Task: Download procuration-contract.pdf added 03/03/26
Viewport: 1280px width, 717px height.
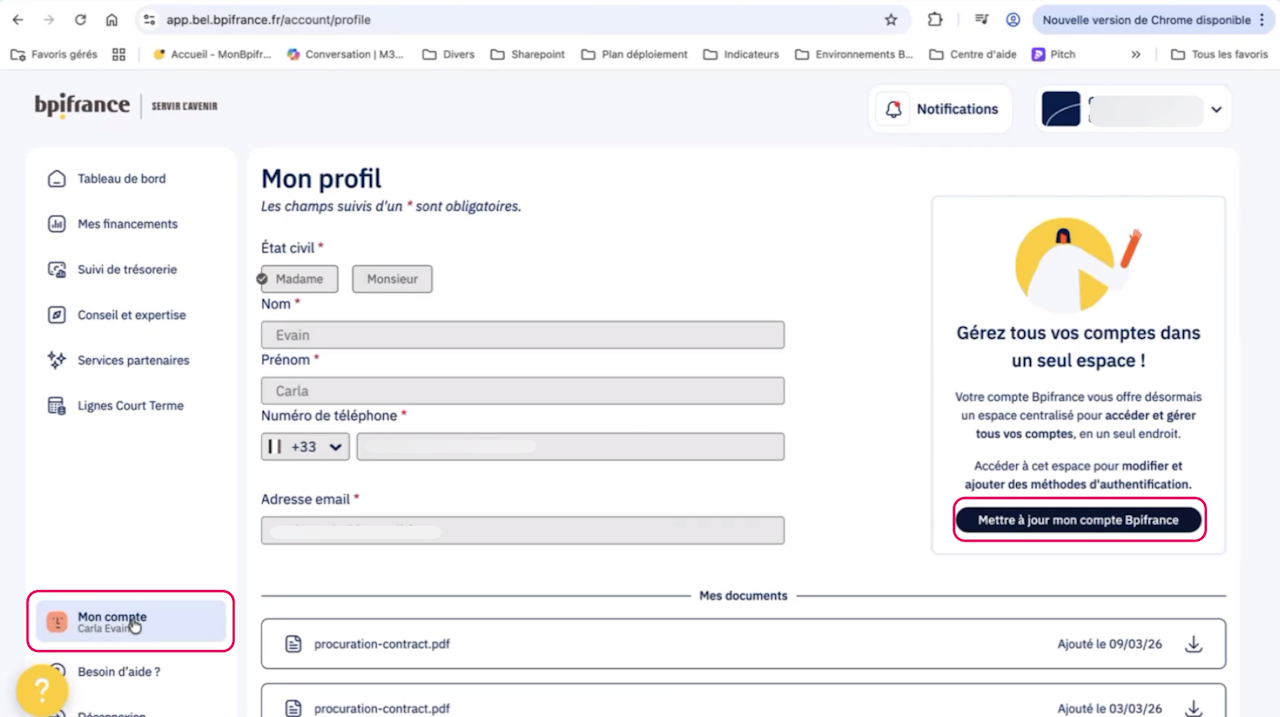Action: click(1193, 708)
